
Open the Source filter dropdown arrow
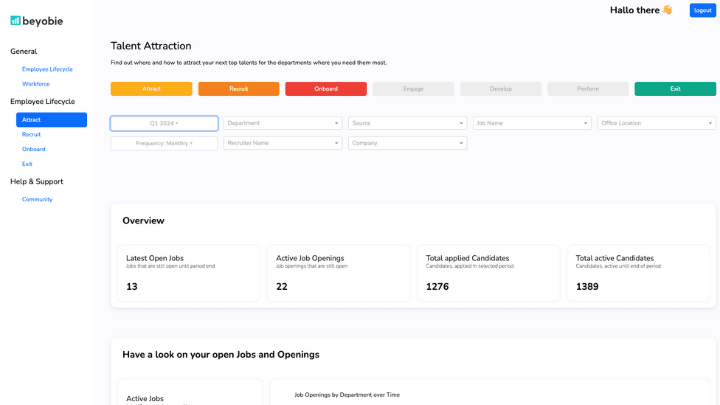pos(461,124)
